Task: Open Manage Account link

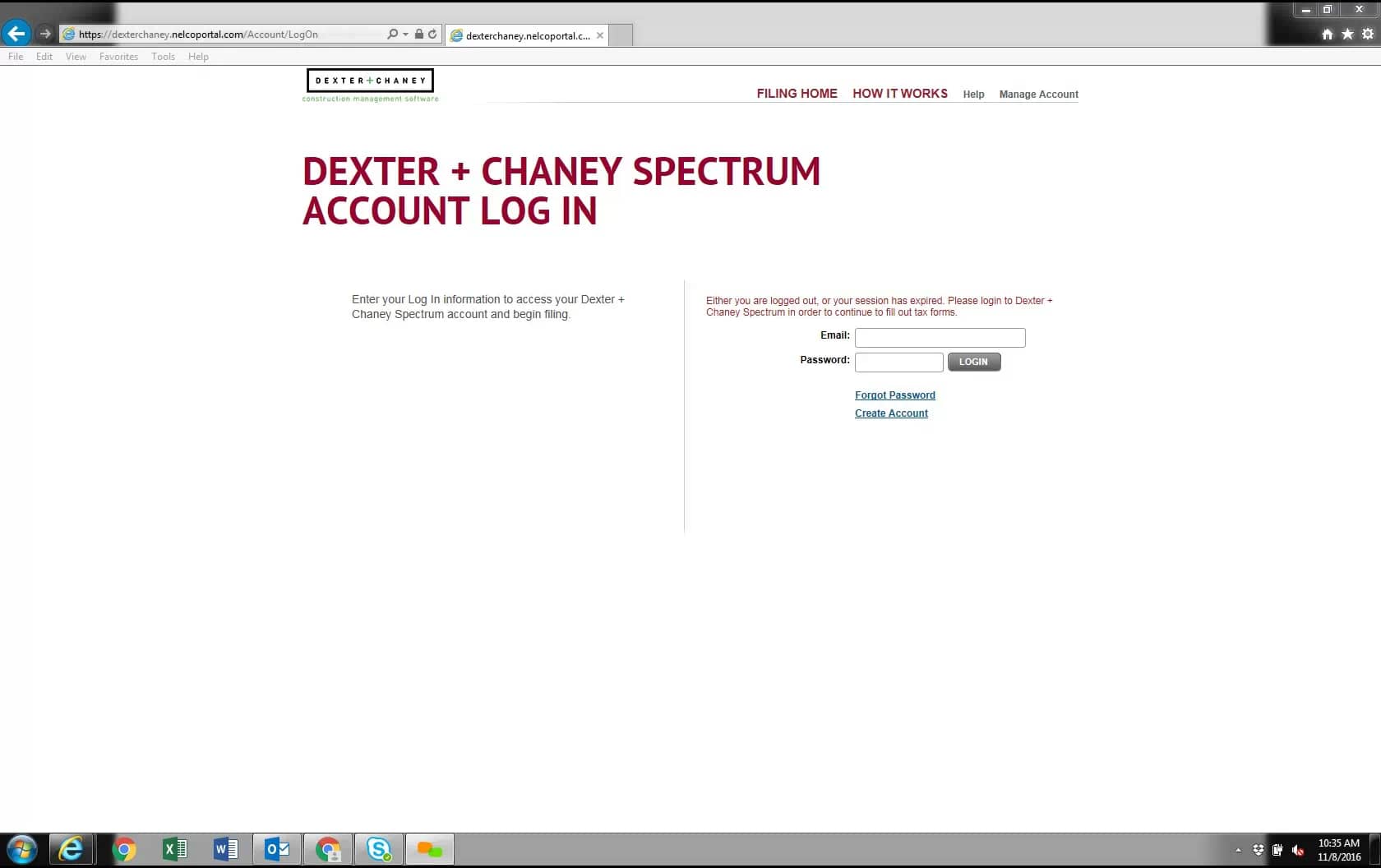Action: pos(1038,95)
